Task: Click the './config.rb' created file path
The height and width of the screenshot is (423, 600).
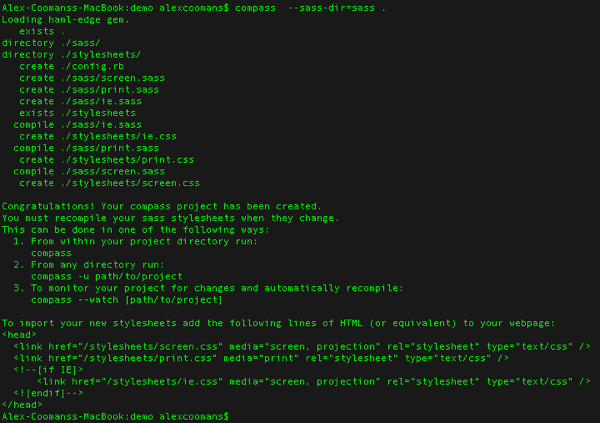Action: click(x=93, y=67)
